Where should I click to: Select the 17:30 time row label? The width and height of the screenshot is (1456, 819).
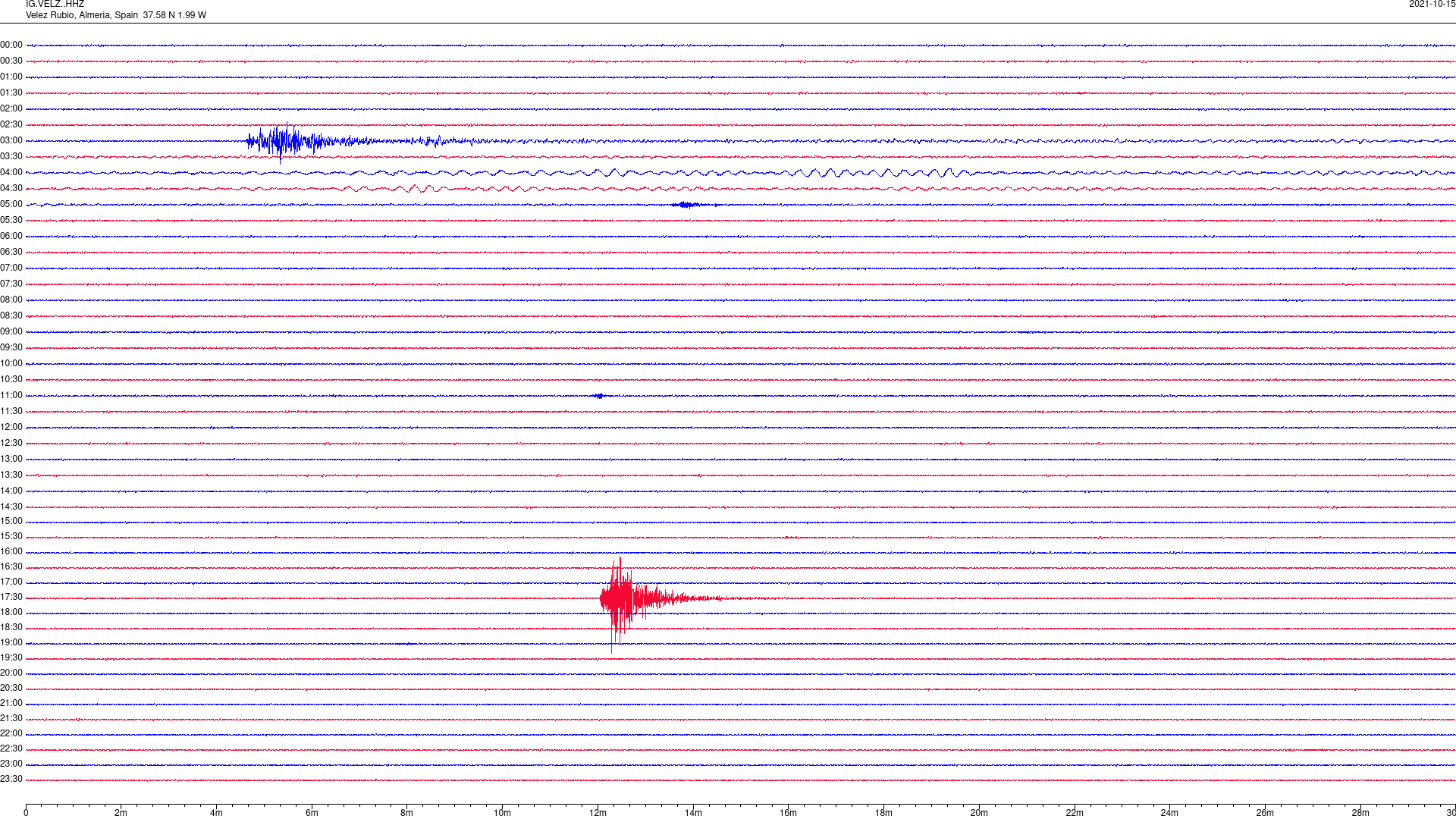coord(11,597)
